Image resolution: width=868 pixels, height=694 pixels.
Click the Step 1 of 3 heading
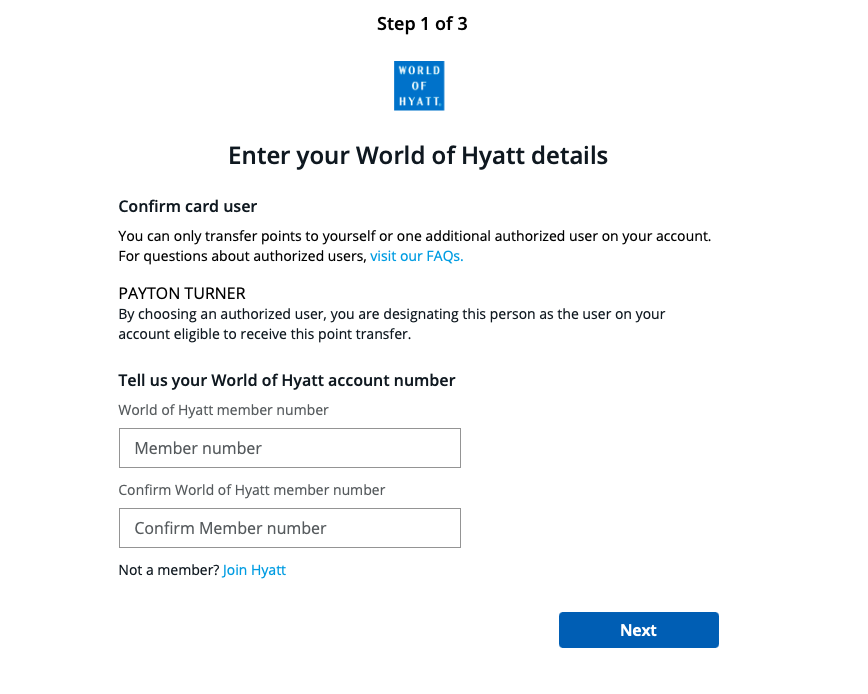tap(422, 23)
